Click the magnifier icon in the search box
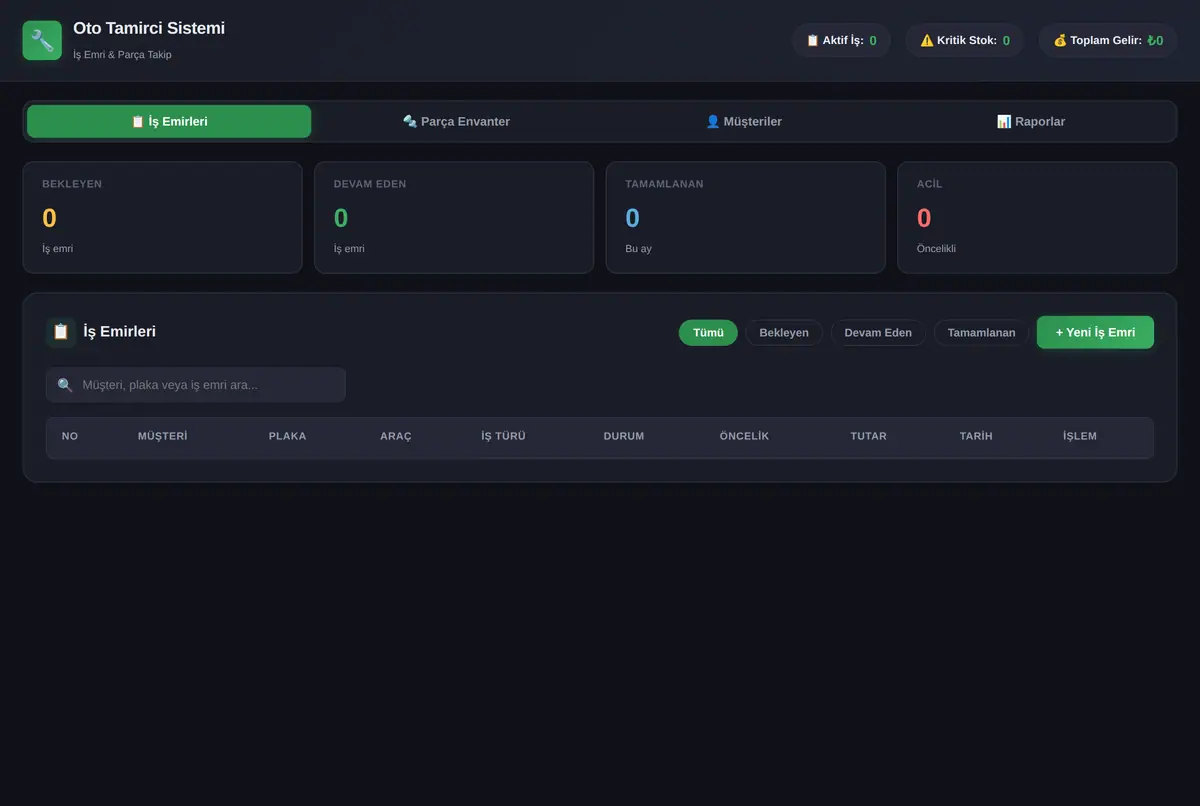 pyautogui.click(x=65, y=385)
